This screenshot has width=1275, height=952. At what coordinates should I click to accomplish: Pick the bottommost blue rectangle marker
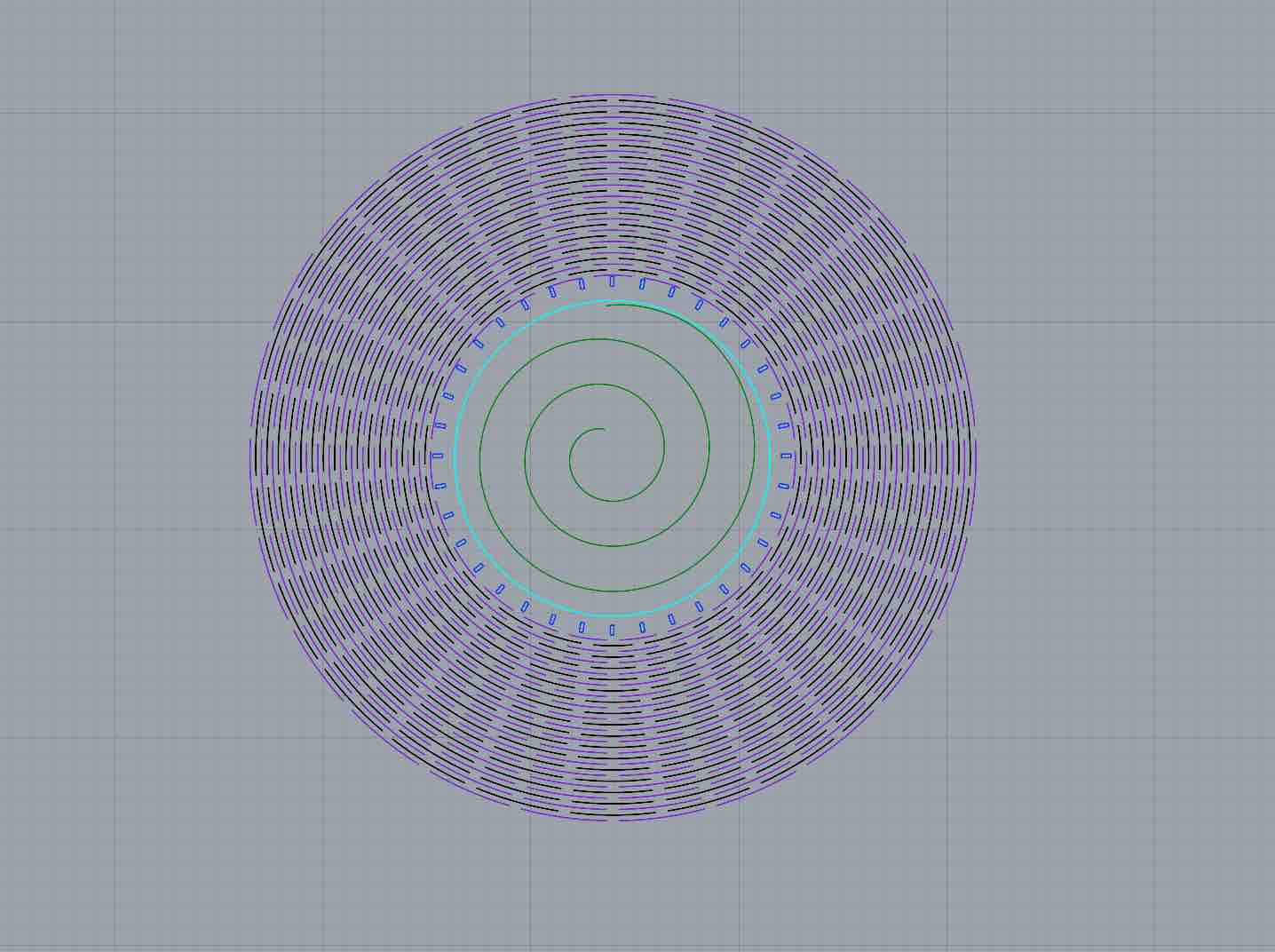pos(612,631)
